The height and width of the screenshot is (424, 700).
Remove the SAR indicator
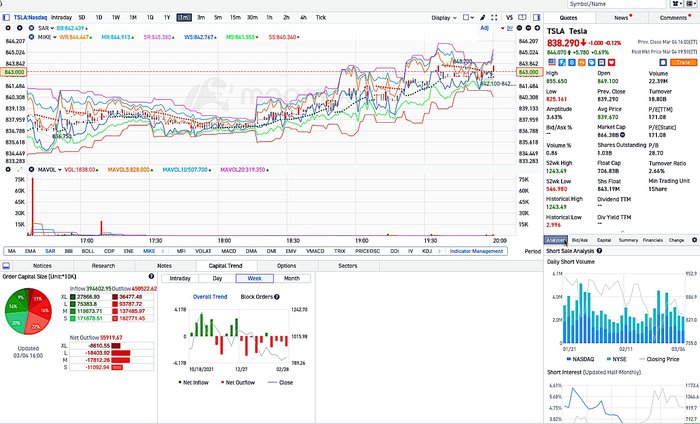point(31,28)
